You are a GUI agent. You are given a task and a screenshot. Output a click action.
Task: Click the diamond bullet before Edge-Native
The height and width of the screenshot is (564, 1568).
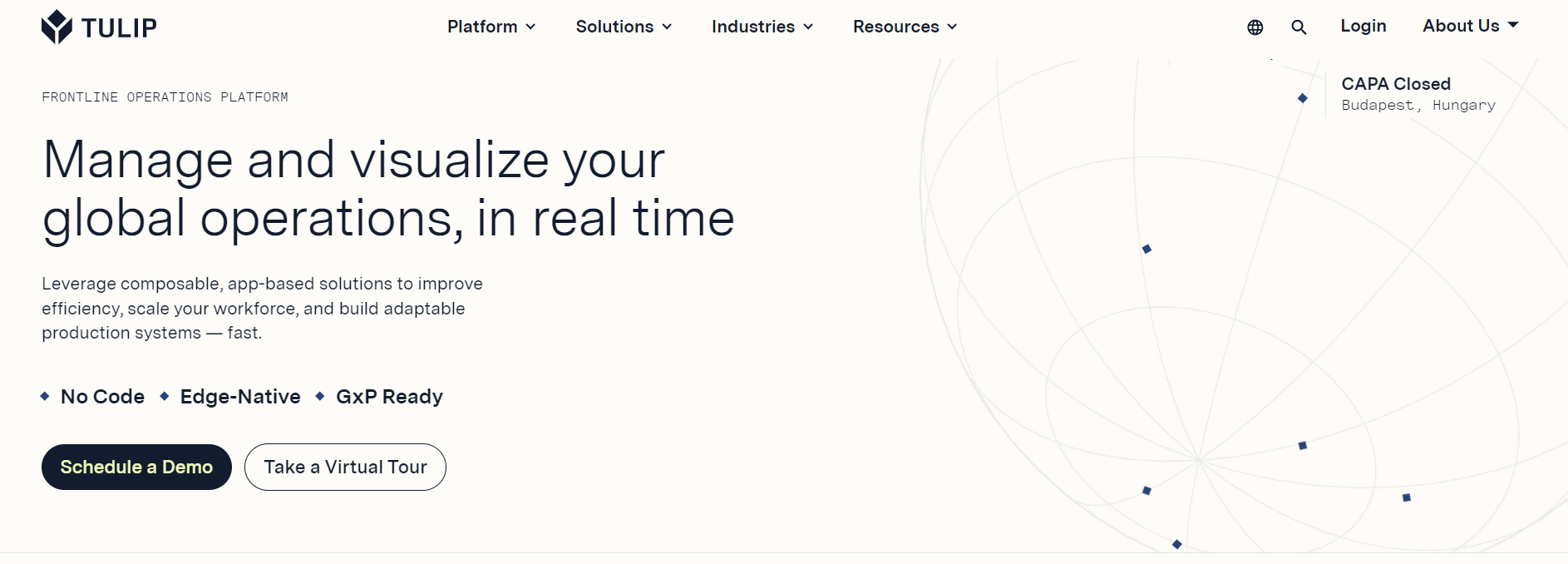tap(165, 396)
